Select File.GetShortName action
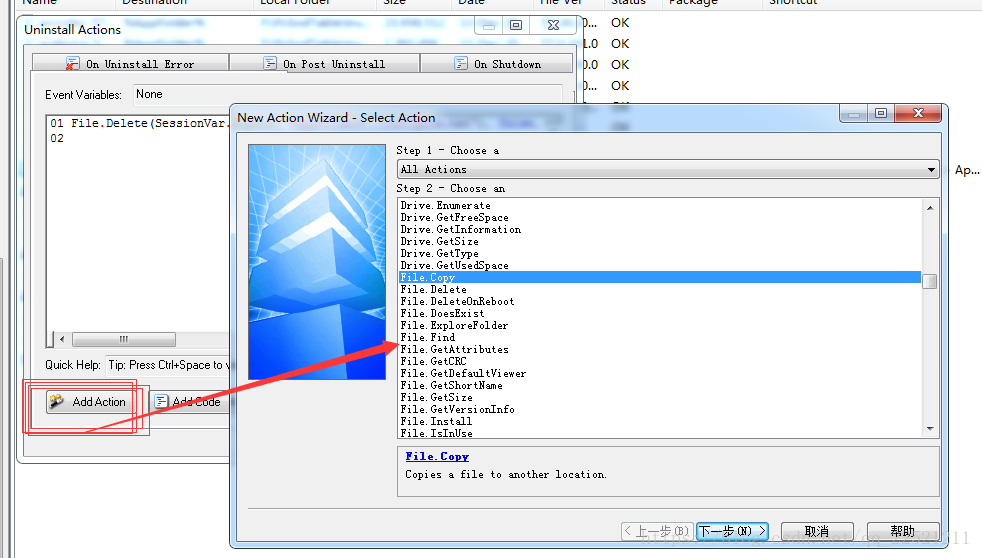Image resolution: width=982 pixels, height=558 pixels. coord(451,385)
